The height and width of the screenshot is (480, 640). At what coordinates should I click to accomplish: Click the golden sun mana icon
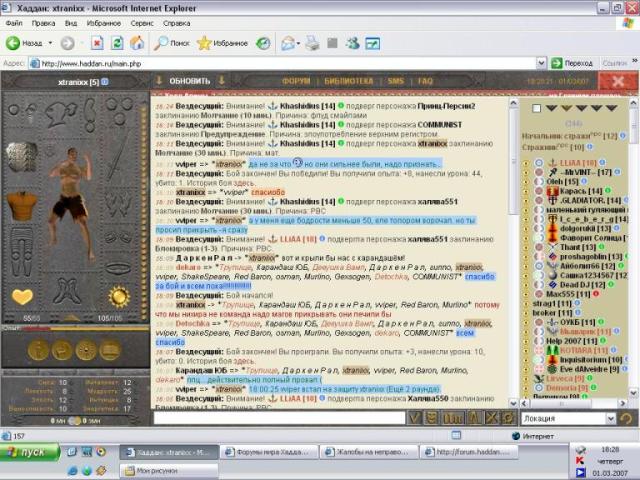coord(119,296)
